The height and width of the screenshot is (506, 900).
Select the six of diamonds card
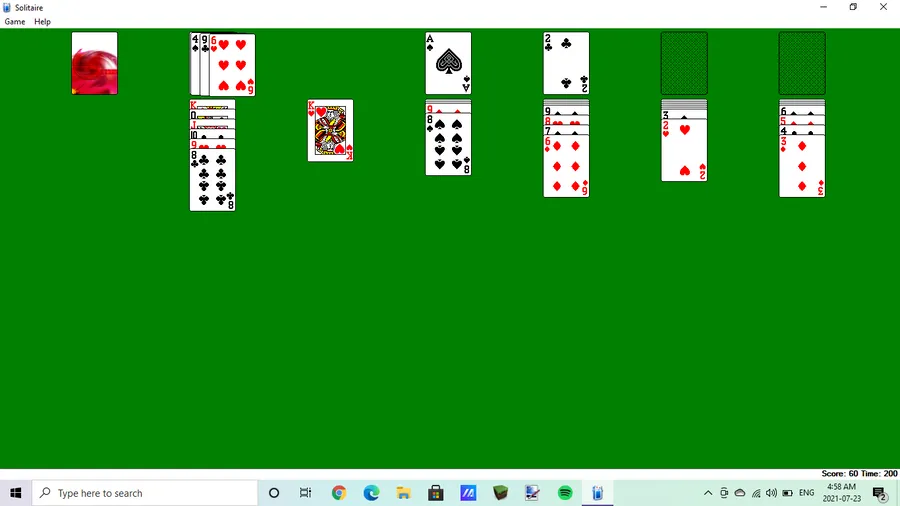(567, 166)
